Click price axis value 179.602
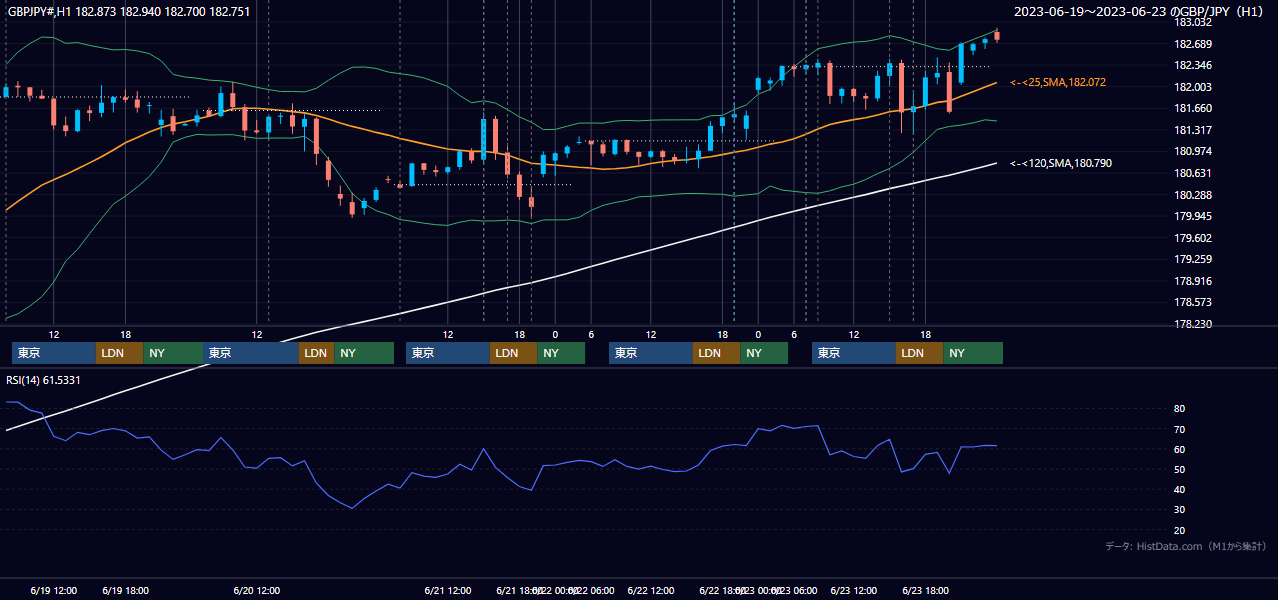 tap(1193, 238)
